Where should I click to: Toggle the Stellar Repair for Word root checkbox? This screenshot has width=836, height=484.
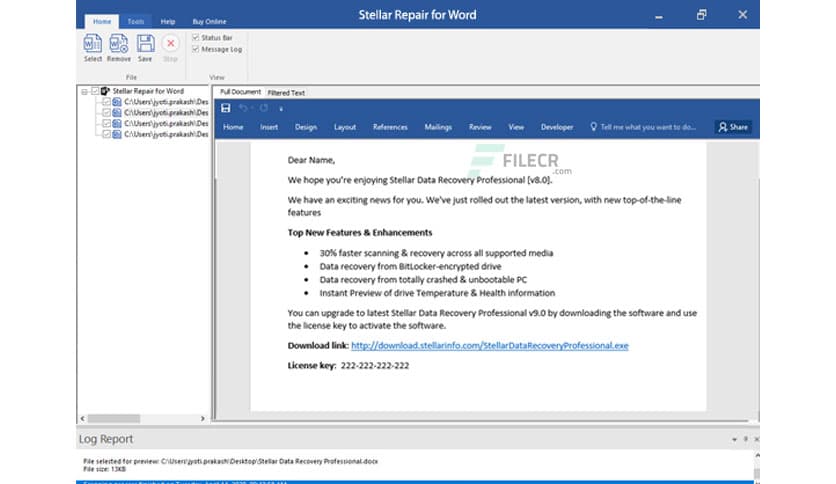(95, 91)
